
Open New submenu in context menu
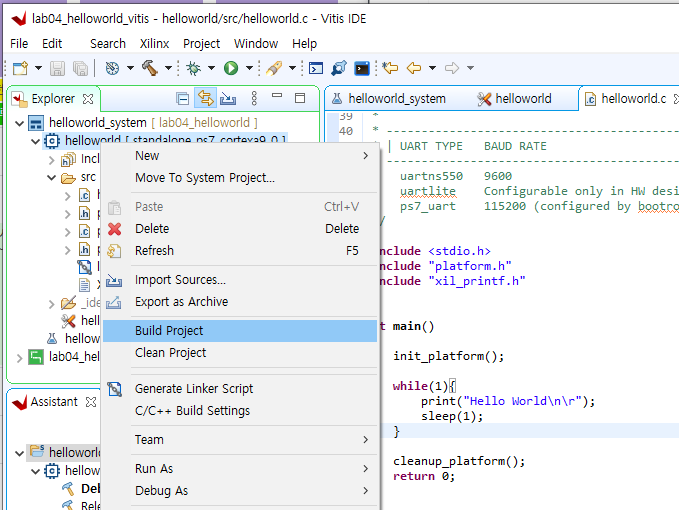point(240,156)
